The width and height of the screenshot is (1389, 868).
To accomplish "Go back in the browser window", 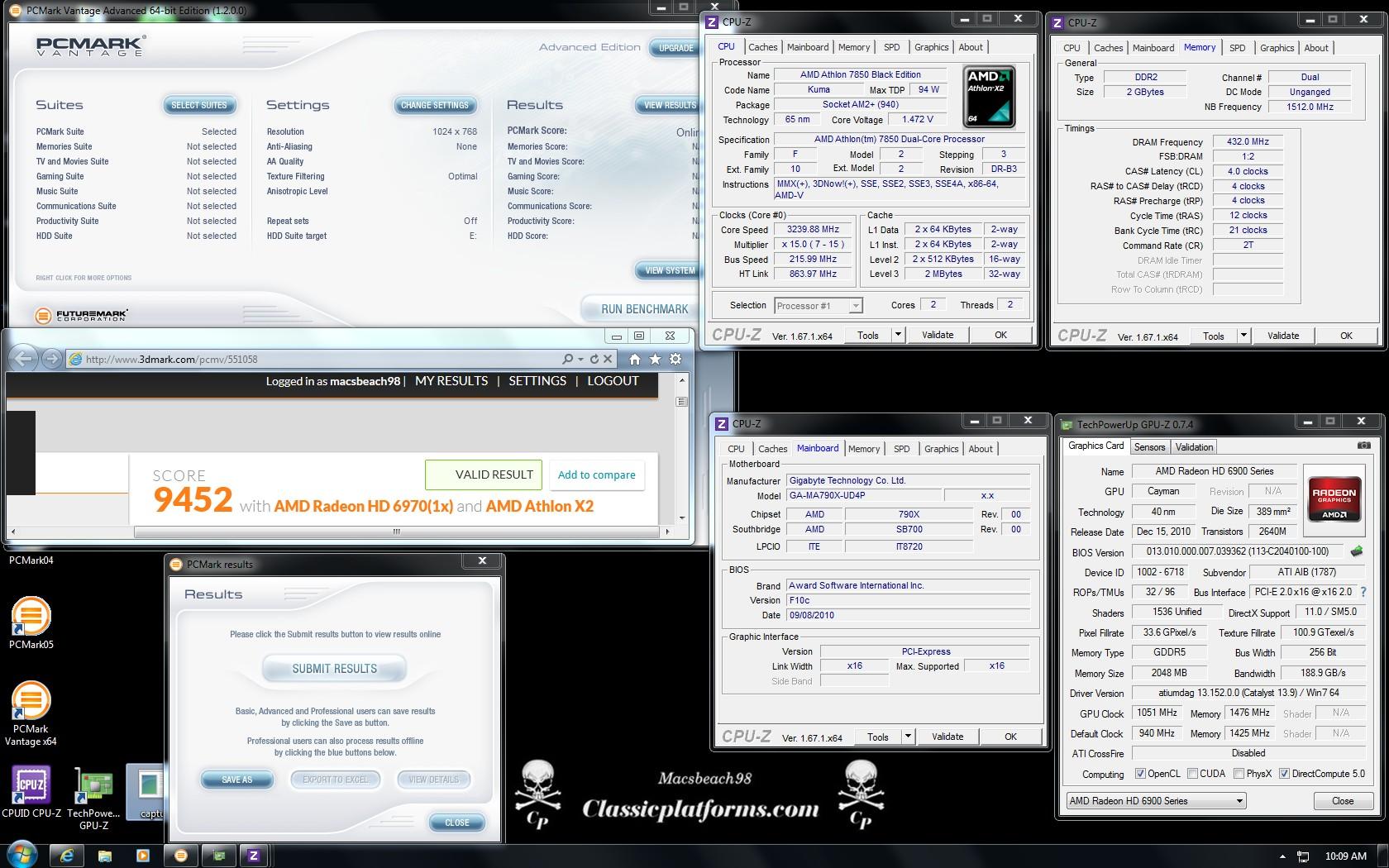I will tap(24, 359).
